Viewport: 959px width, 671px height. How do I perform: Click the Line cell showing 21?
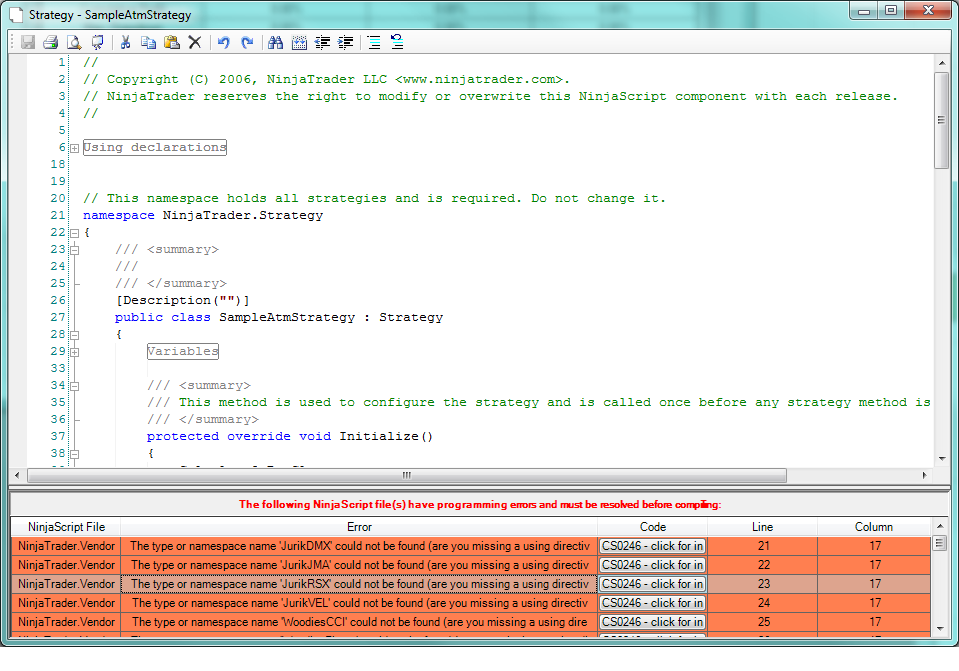(x=763, y=546)
